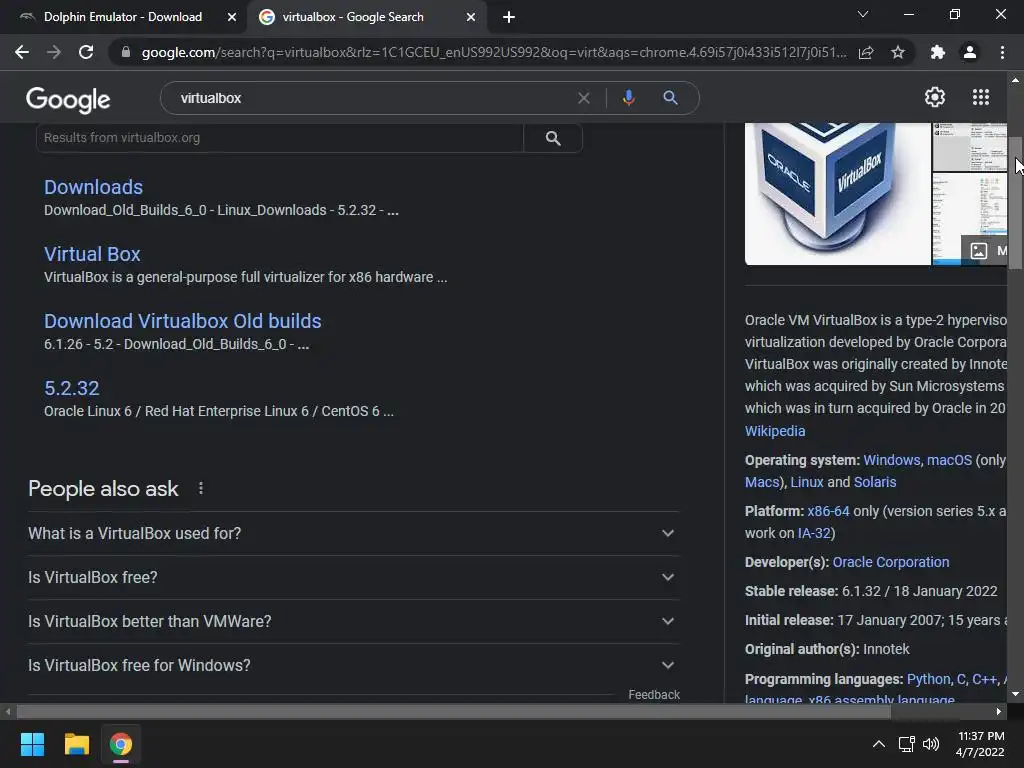Screen dimensions: 1024x768
Task: Click Feedback under People also ask
Action: [654, 695]
